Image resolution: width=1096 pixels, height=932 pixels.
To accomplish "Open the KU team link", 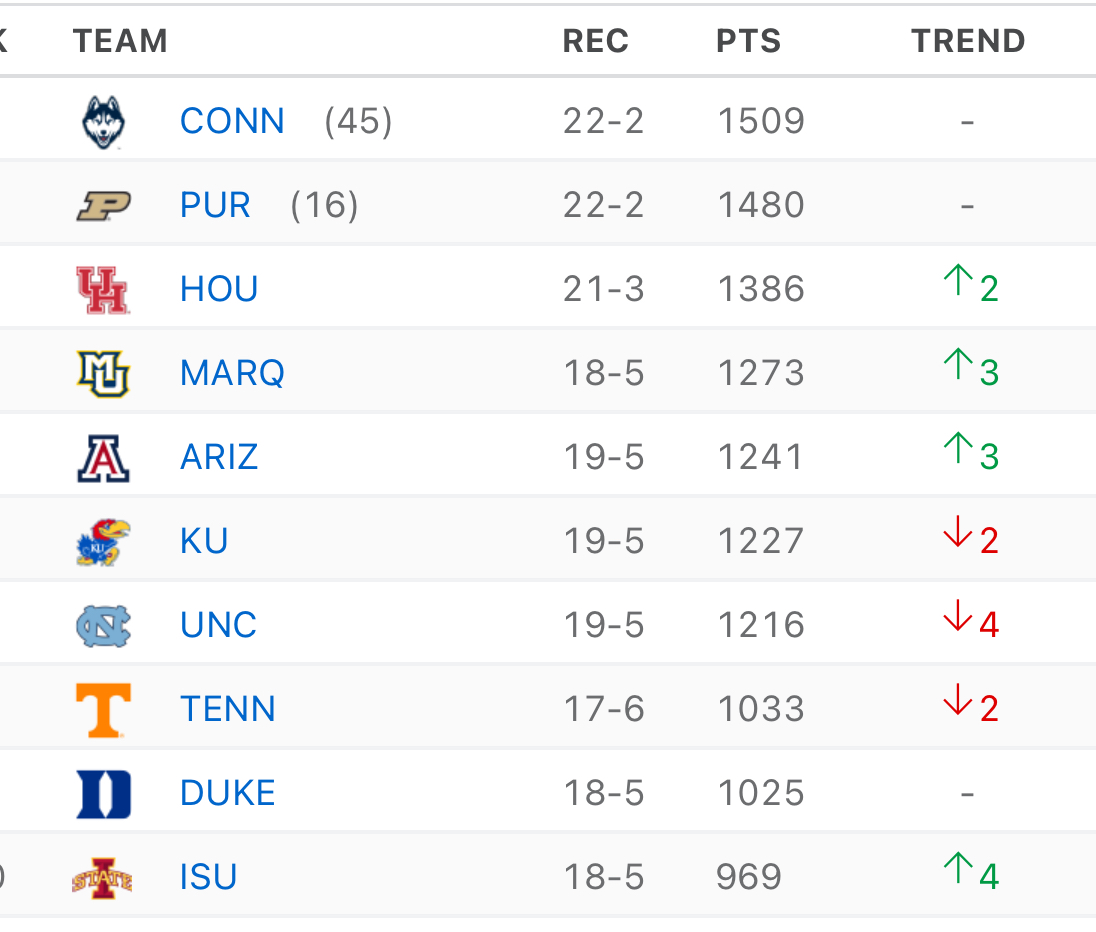I will click(204, 540).
